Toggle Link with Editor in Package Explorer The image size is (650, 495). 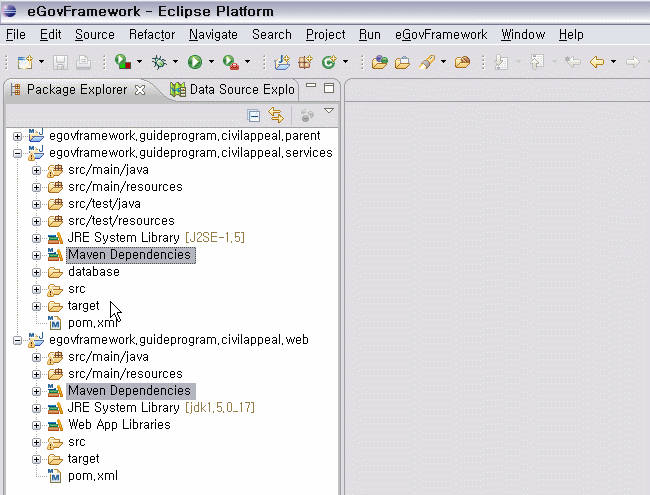274,115
